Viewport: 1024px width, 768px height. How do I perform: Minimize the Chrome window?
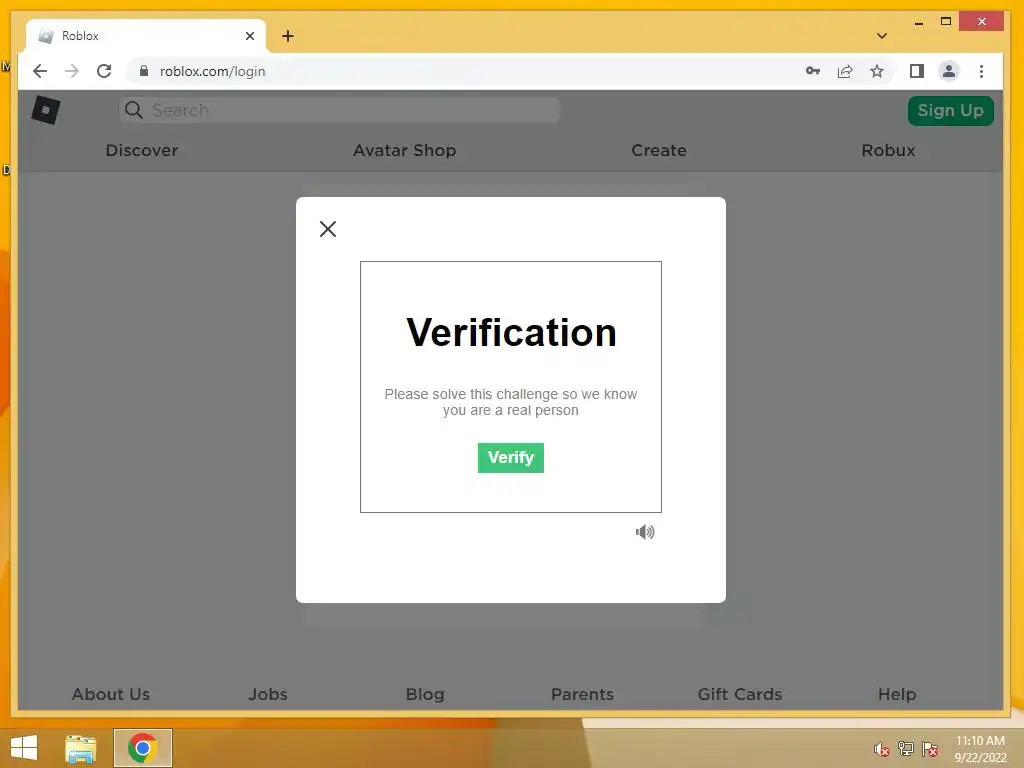point(919,23)
